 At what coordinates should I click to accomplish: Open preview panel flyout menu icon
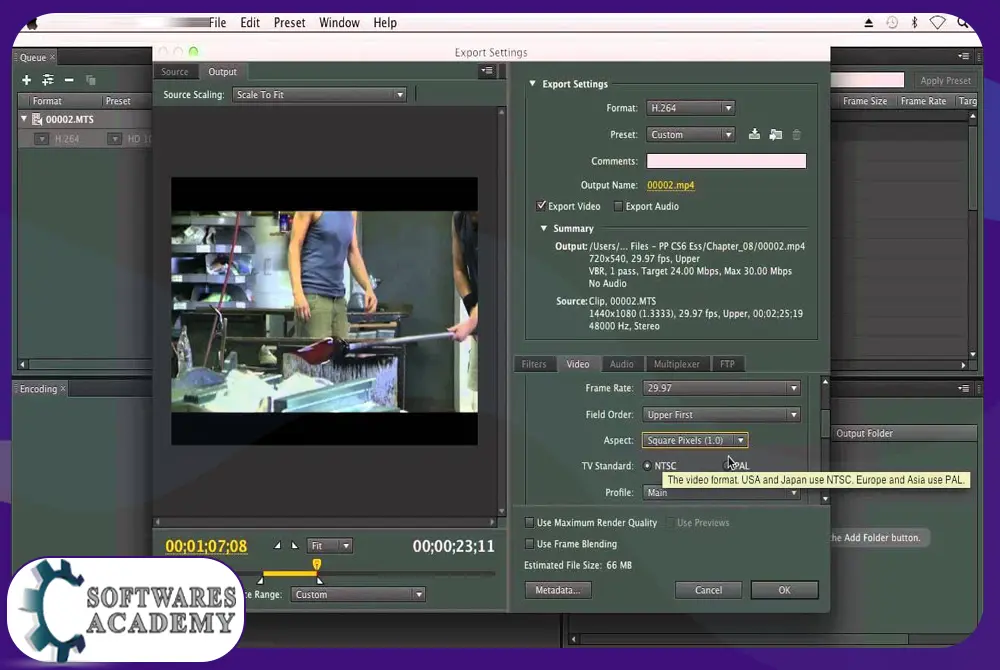click(487, 71)
